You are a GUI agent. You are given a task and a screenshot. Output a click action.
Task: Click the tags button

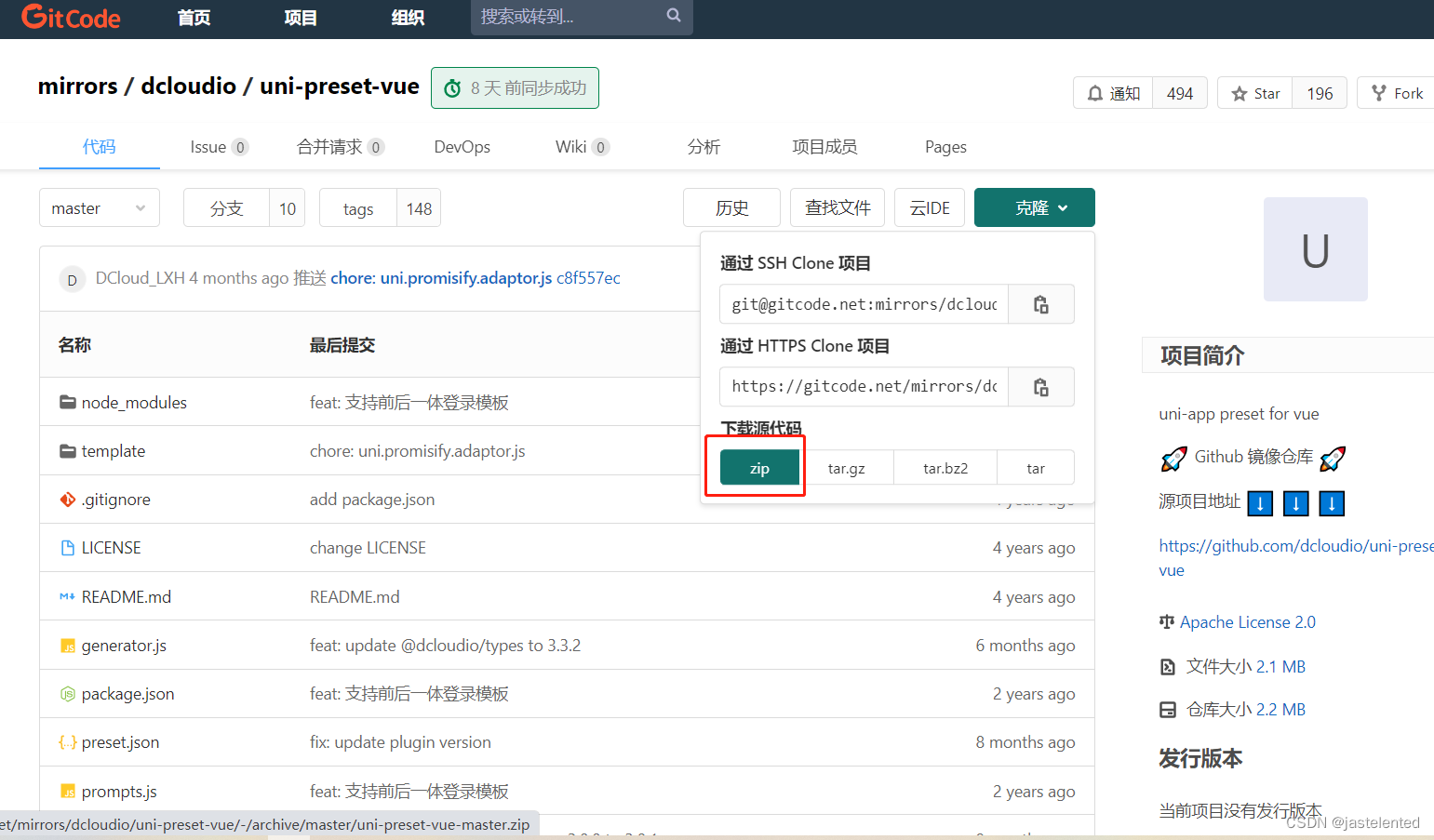tap(358, 208)
